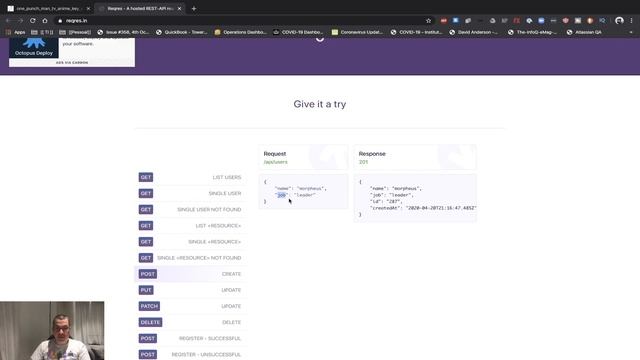Screen dimensions: 640x360
Task: Open the The-InfoQ-eMag bookmark
Action: tap(533, 32)
